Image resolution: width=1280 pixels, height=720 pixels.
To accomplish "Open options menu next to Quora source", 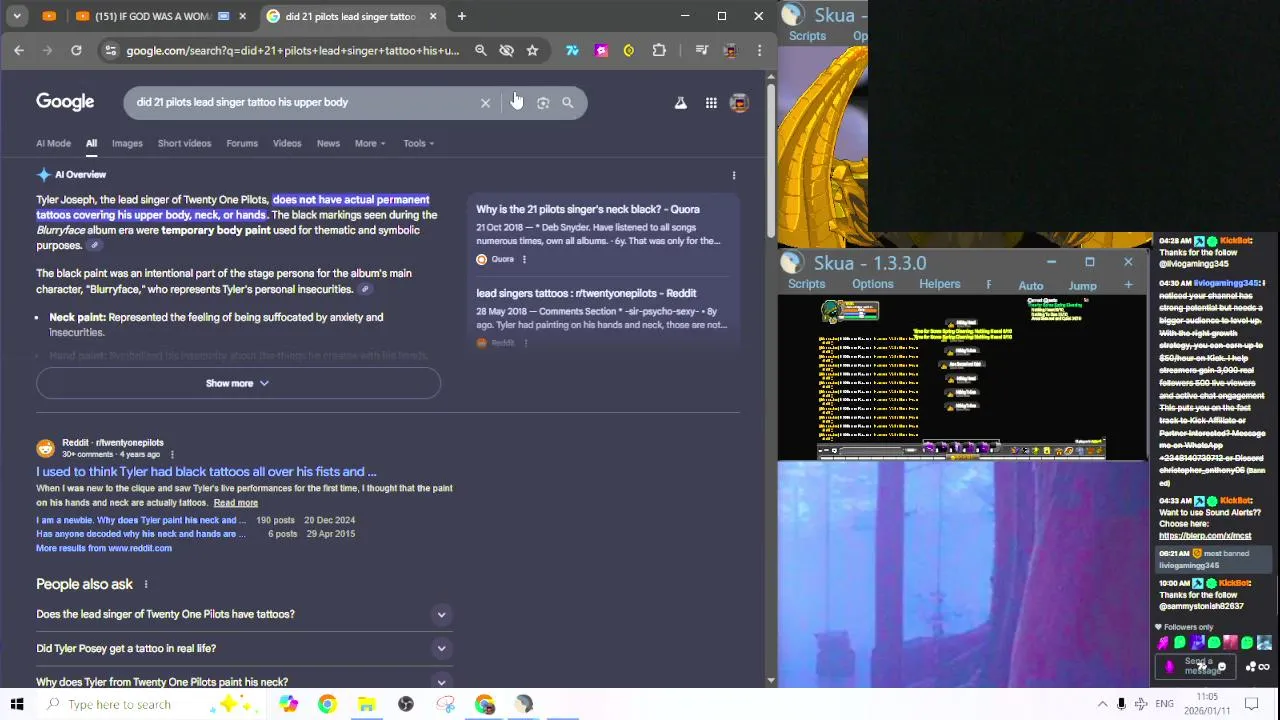I will click(x=524, y=259).
